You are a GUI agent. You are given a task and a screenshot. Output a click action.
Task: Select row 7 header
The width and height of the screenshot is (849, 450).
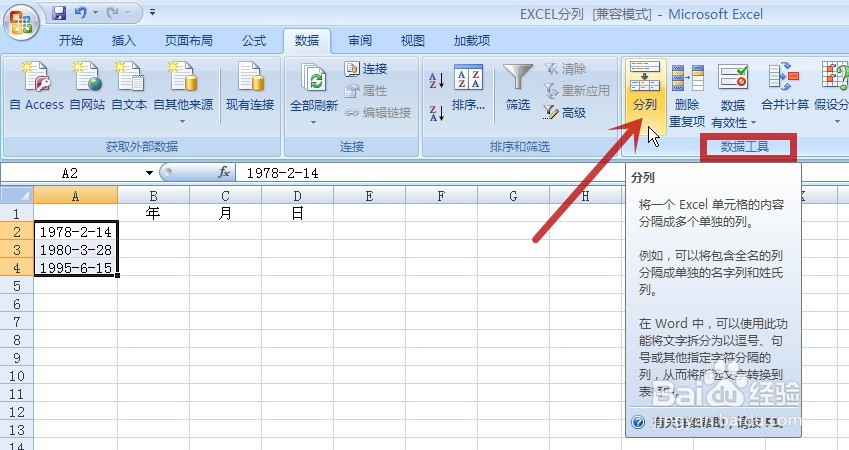coord(17,322)
